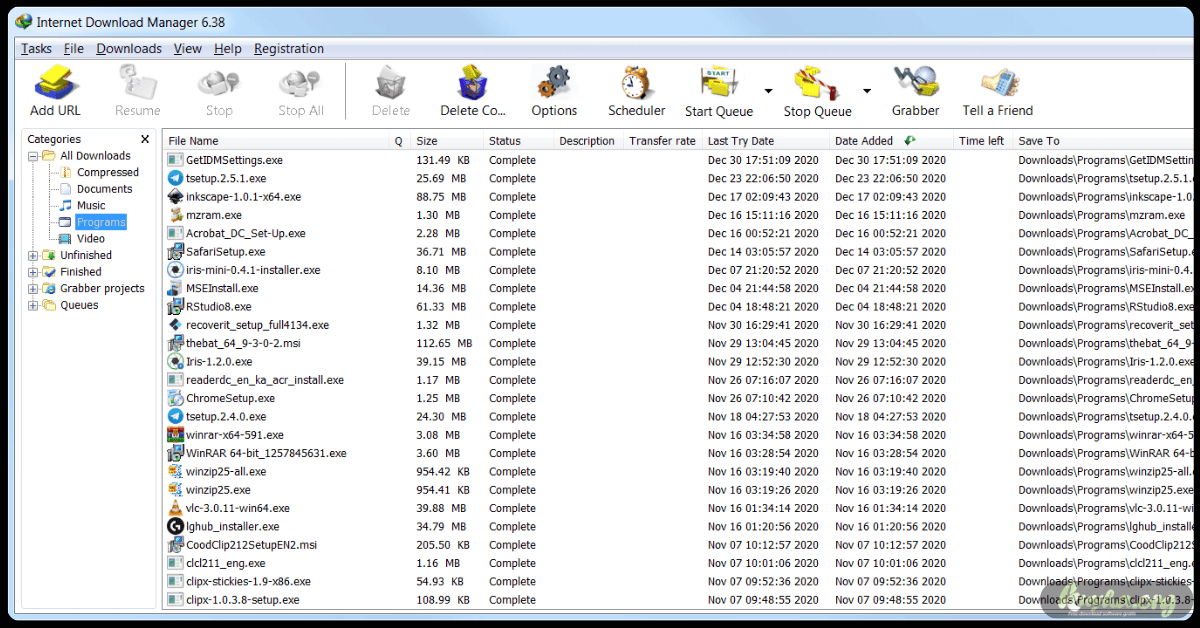Select the GetIDMSettings.exe file icon
This screenshot has height=628, width=1200.
click(x=175, y=160)
